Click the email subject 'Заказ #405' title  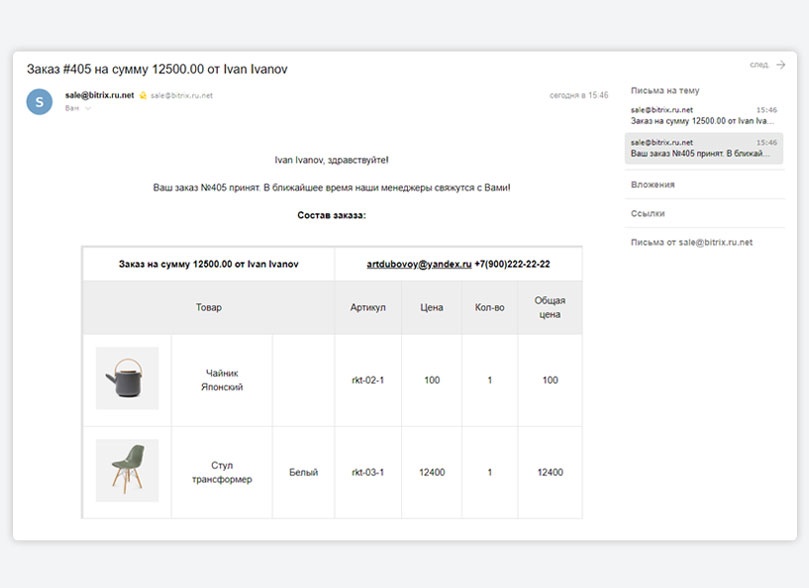click(x=157, y=69)
